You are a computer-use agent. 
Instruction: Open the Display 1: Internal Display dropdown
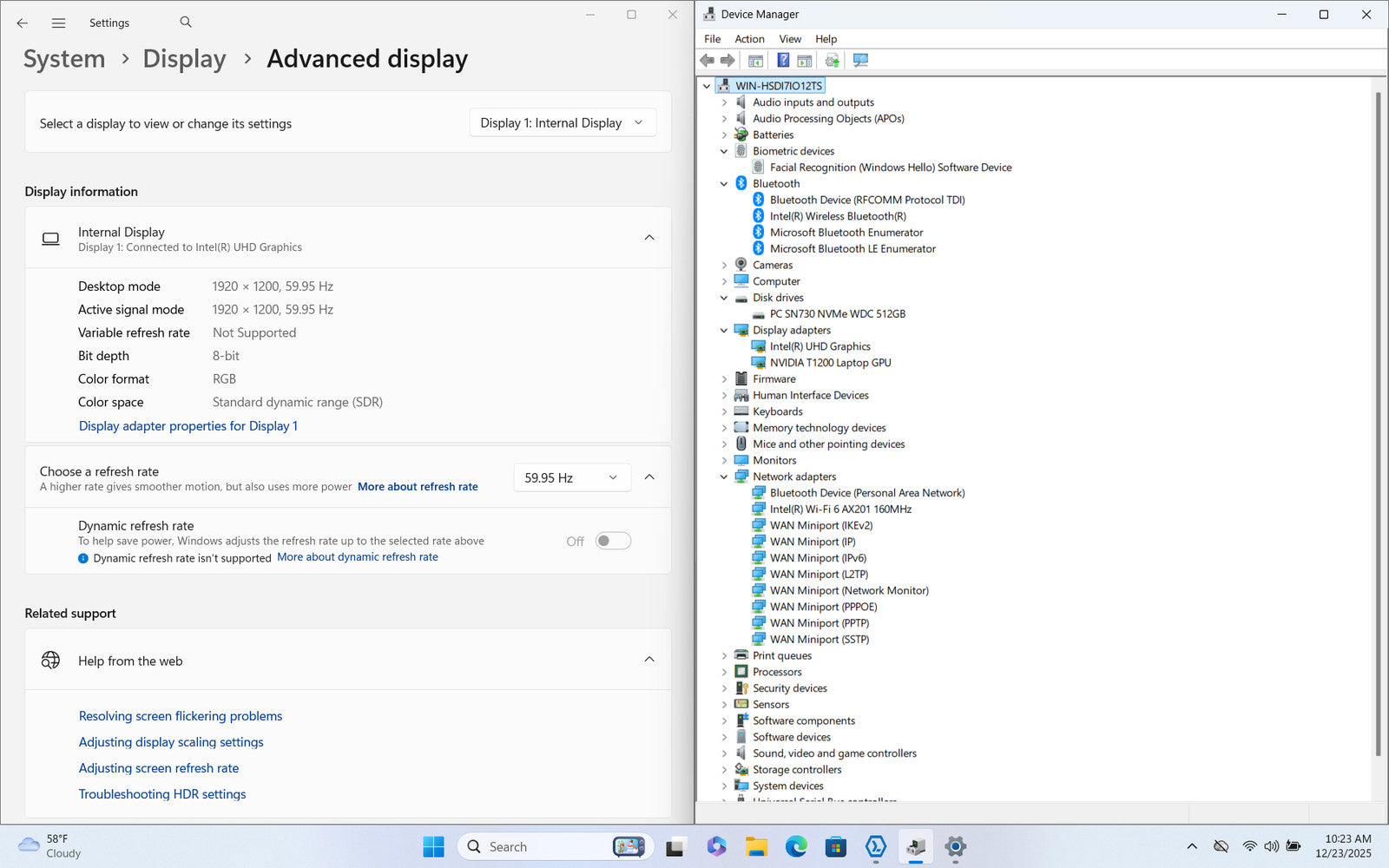tap(562, 123)
